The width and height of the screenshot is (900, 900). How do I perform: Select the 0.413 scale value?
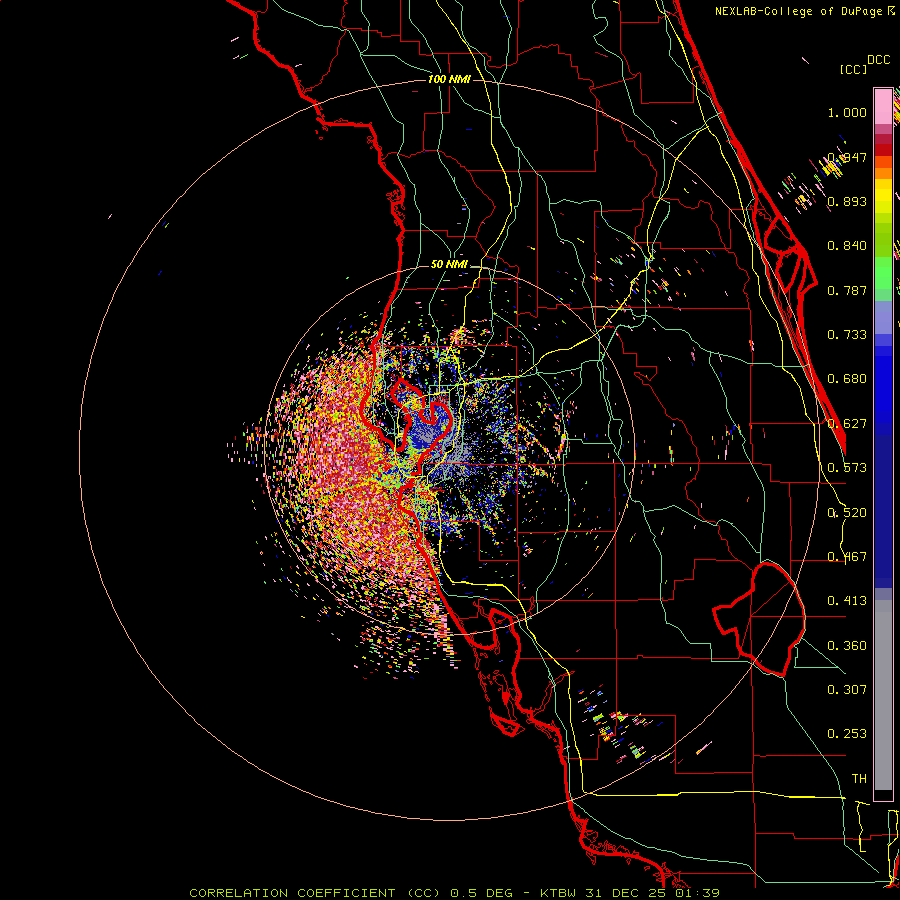click(x=847, y=601)
